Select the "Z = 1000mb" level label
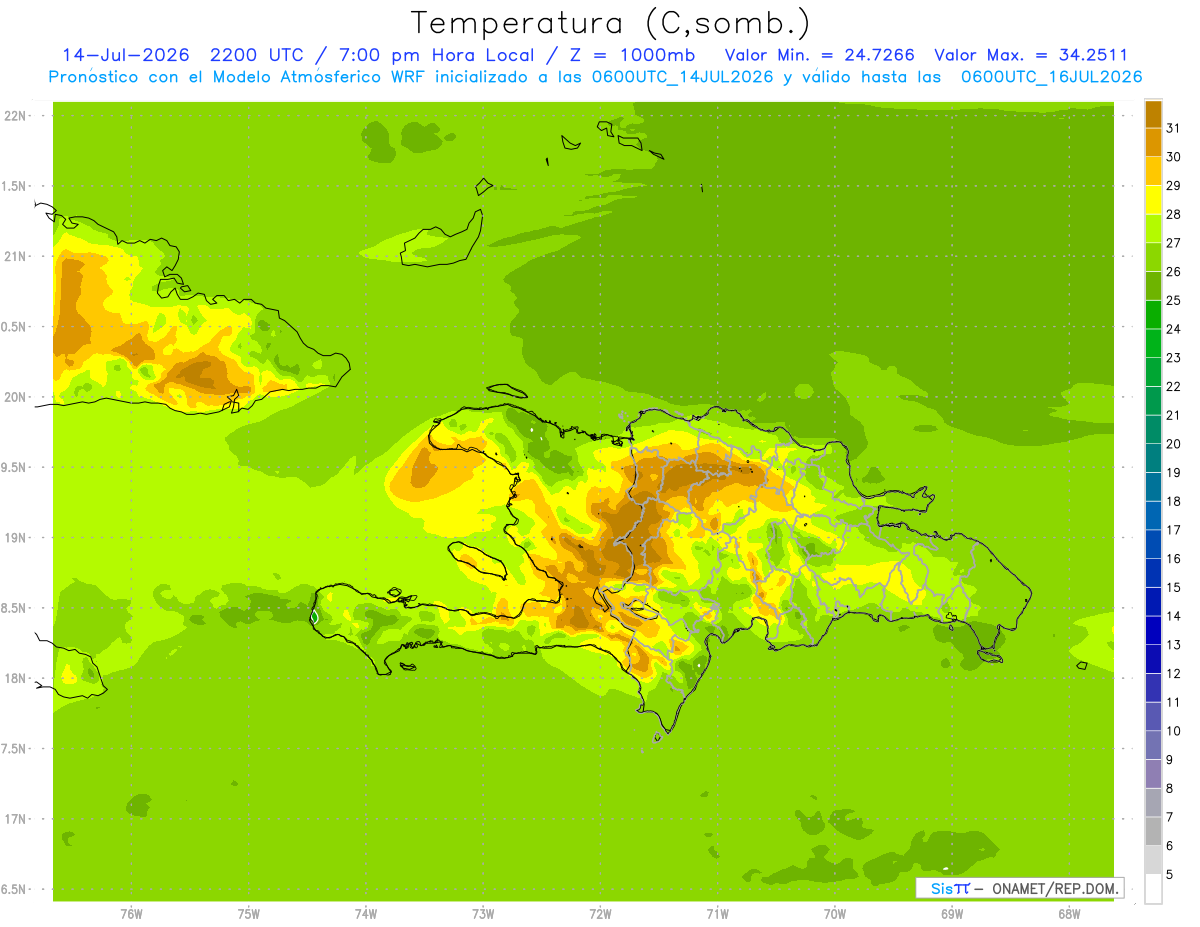Screen dimensions: 1200x927 coord(629,55)
